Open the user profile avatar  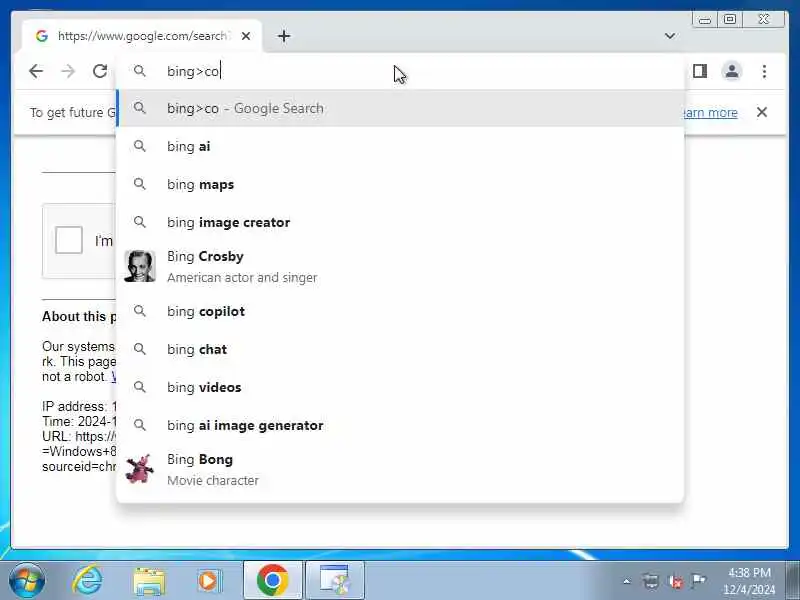tap(732, 71)
